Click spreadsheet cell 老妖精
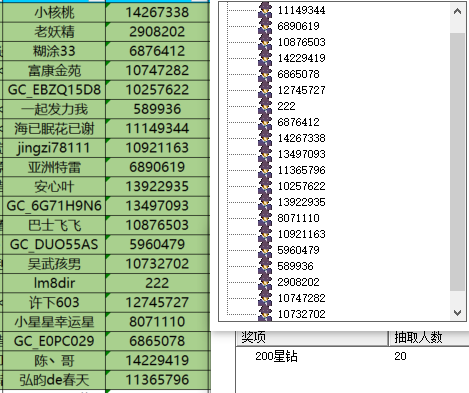The image size is (469, 393). pyautogui.click(x=54, y=32)
